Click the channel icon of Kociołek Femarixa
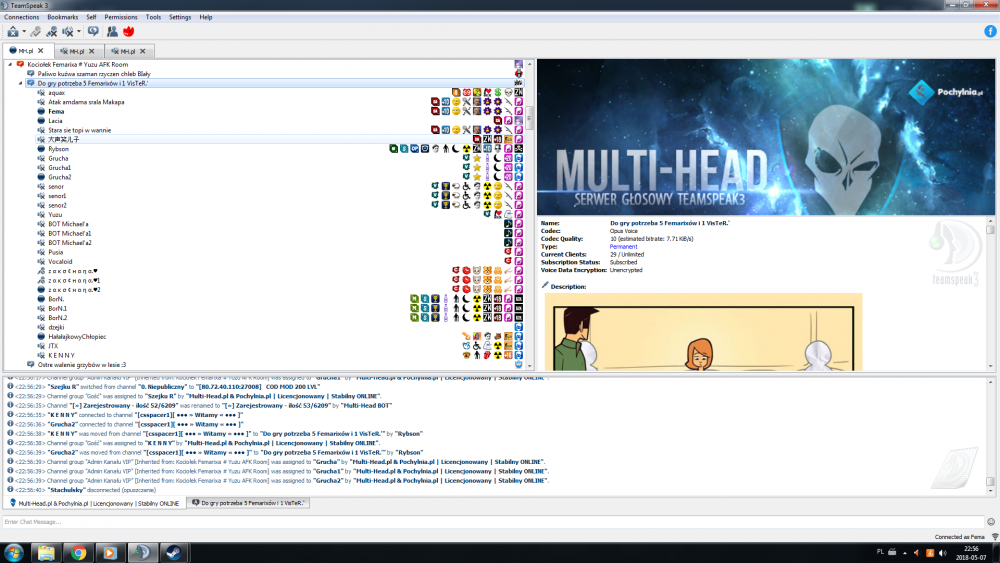1000x563 pixels. click(20, 64)
